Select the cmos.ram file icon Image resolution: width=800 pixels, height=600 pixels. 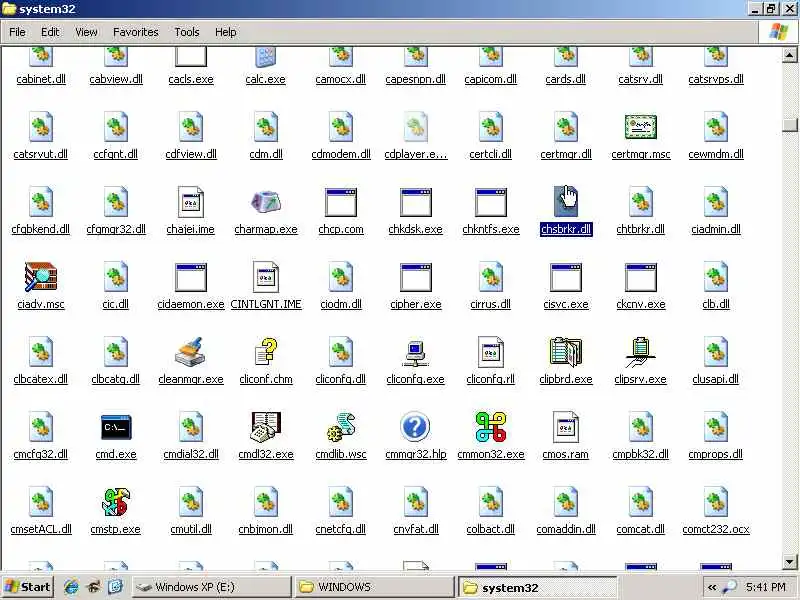(x=565, y=427)
